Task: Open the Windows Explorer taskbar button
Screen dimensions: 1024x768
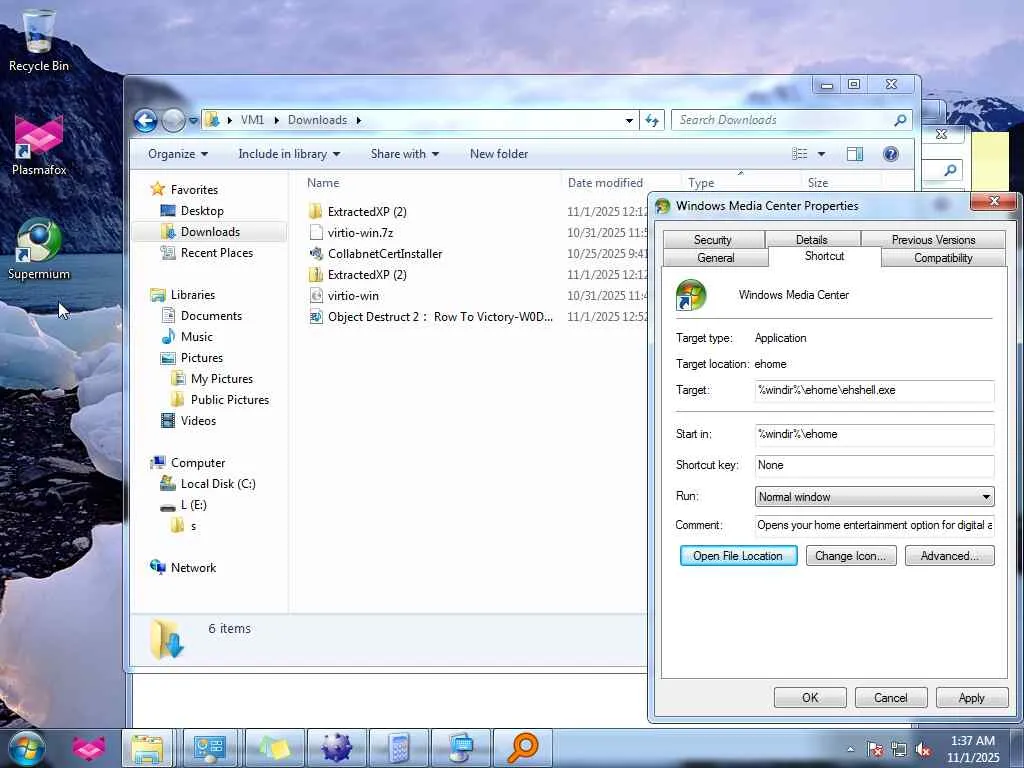Action: [x=148, y=748]
